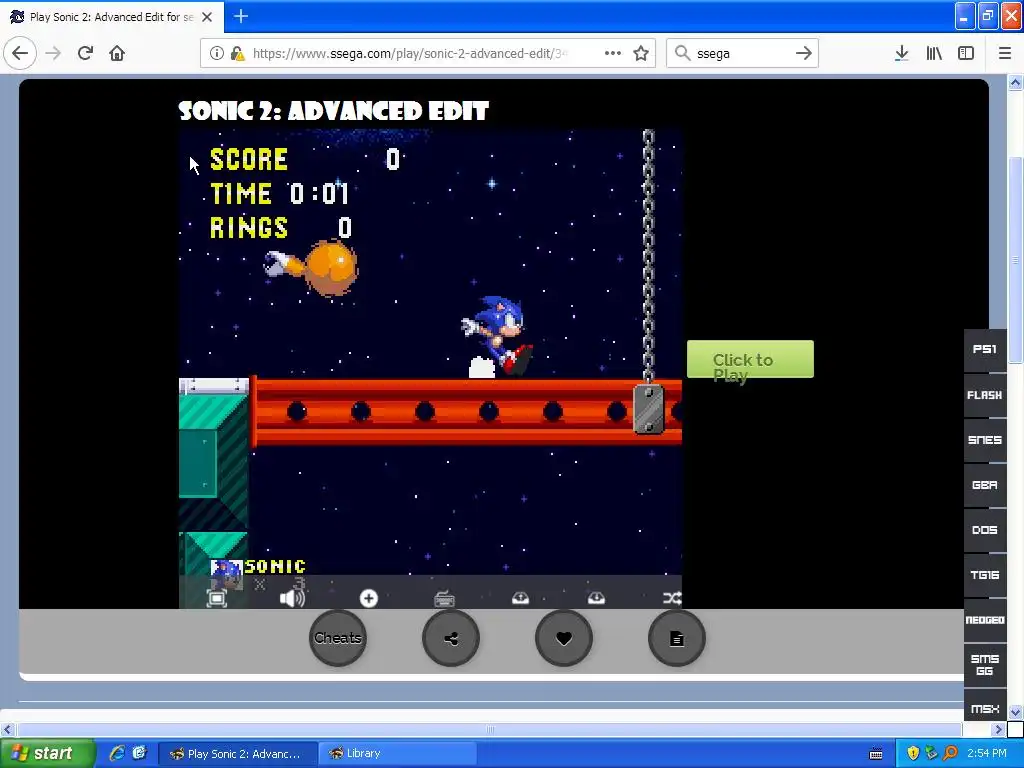The height and width of the screenshot is (768, 1024).
Task: Open the GBA sidebar tab
Action: 985,485
